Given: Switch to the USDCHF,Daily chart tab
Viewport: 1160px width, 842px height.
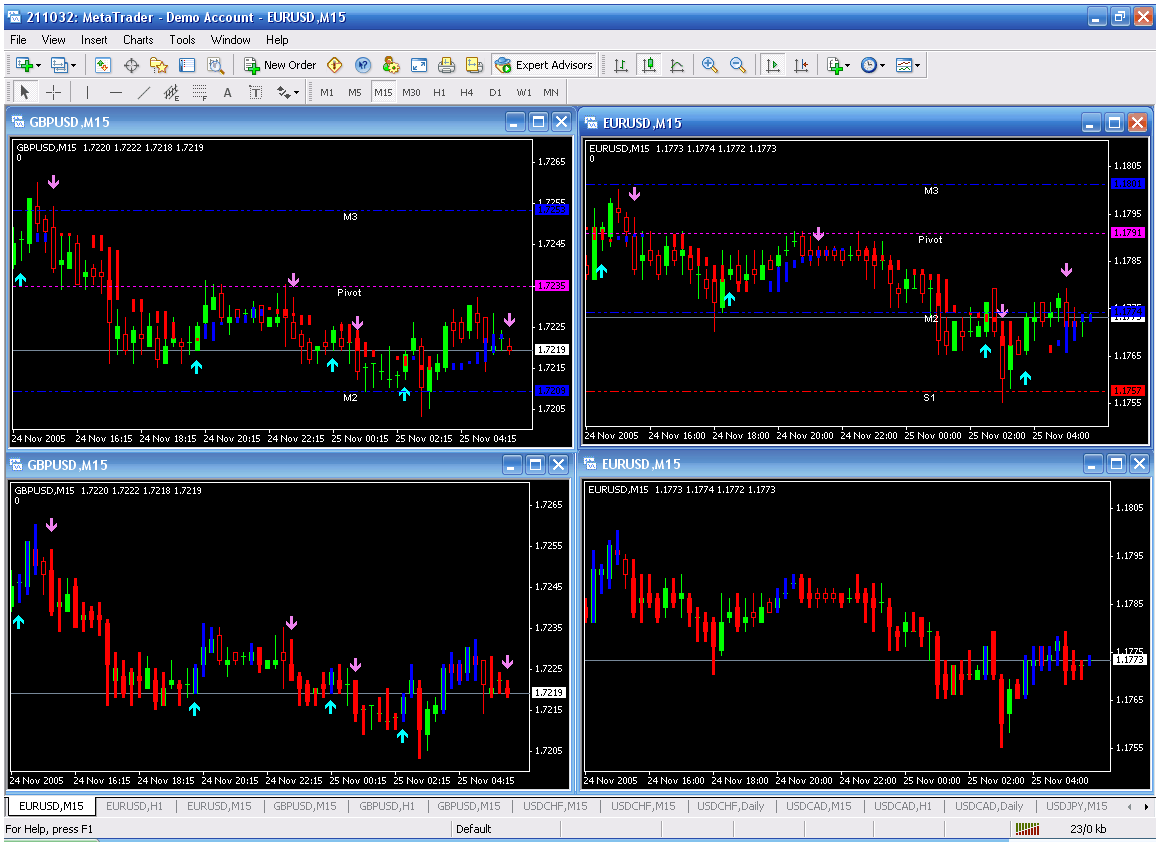Looking at the screenshot, I should [731, 806].
